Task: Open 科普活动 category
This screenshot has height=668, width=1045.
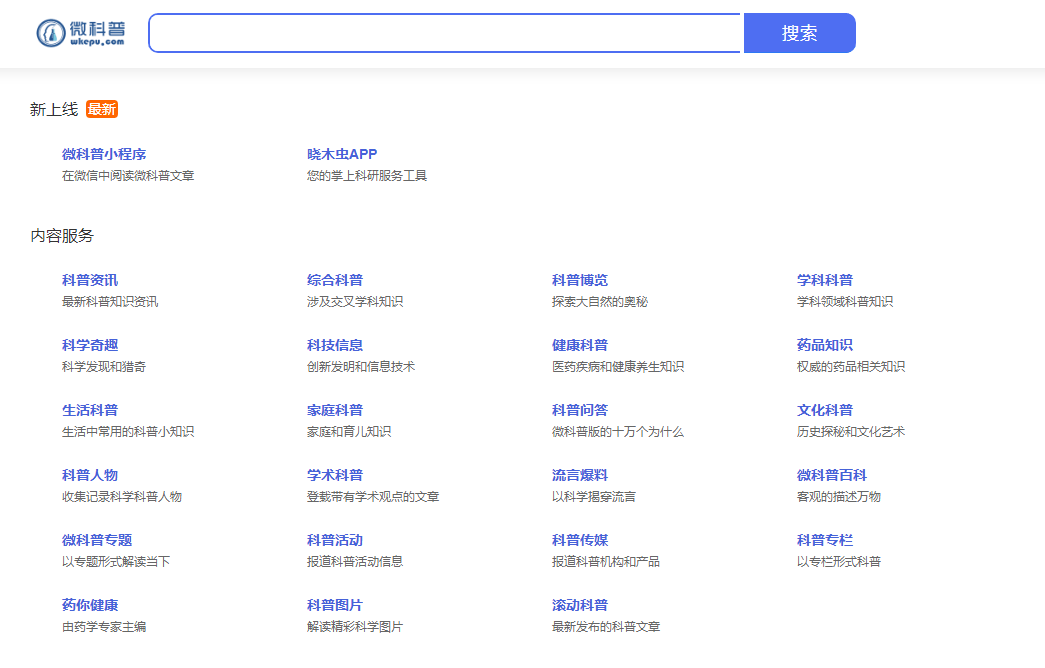Action: click(335, 540)
